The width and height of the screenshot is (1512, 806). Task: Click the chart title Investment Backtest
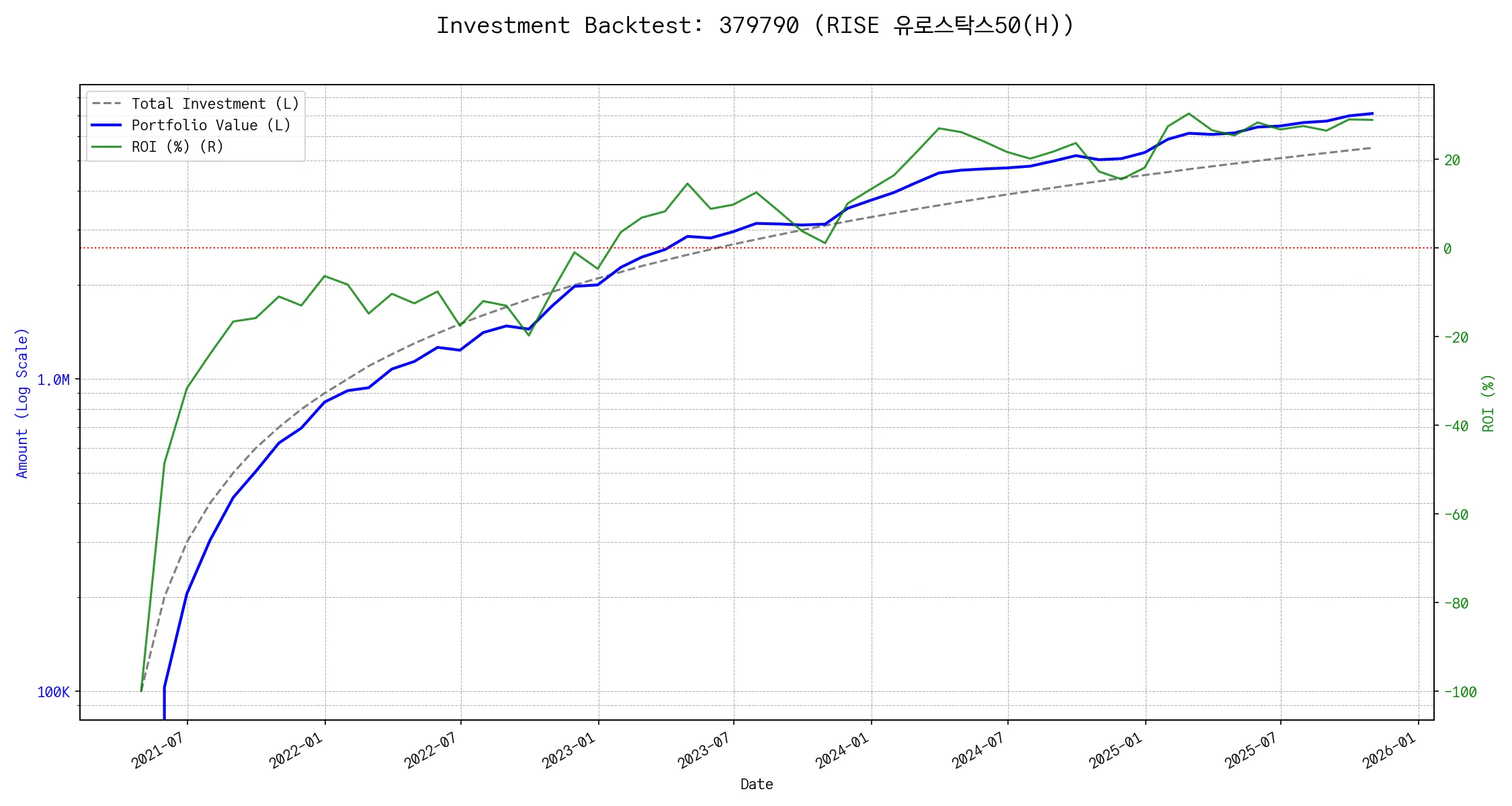pos(755,26)
